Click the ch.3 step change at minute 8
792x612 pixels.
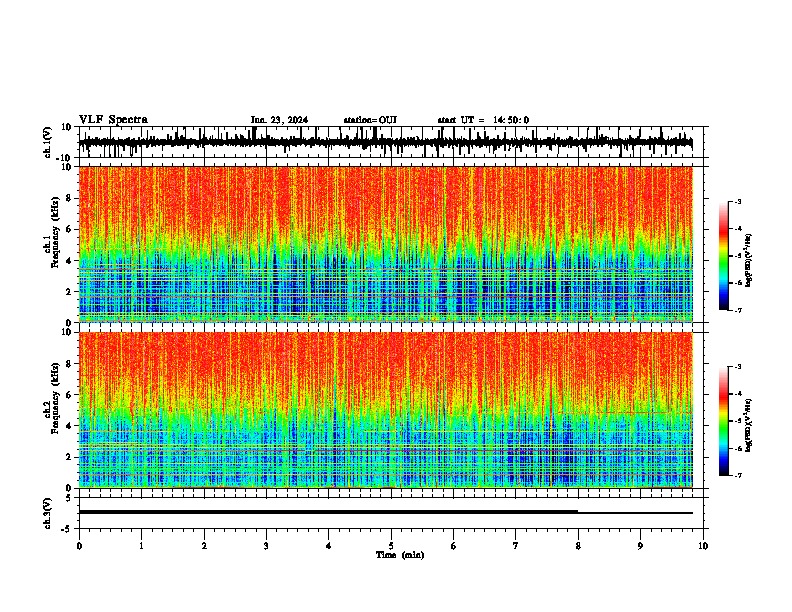pos(578,512)
